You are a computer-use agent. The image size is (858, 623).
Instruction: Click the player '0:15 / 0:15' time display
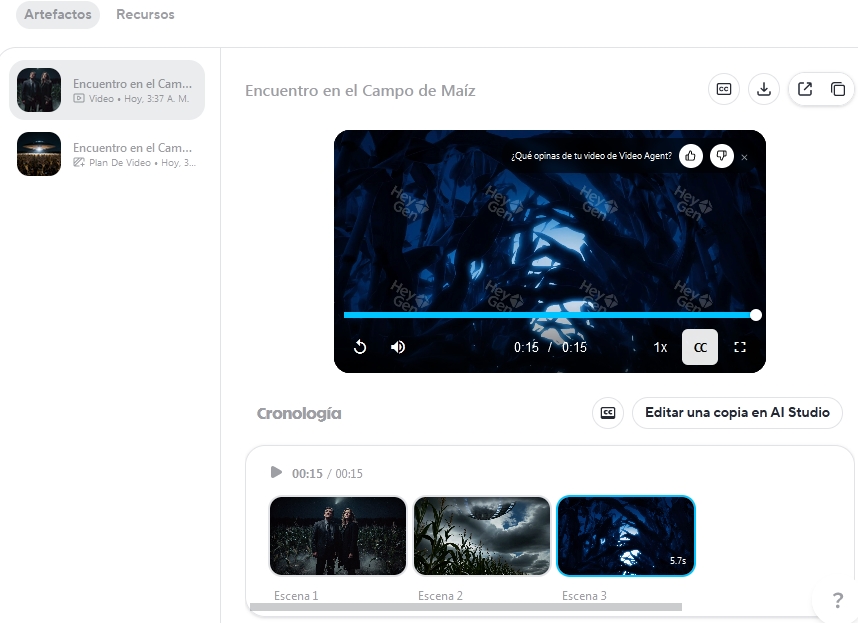550,347
